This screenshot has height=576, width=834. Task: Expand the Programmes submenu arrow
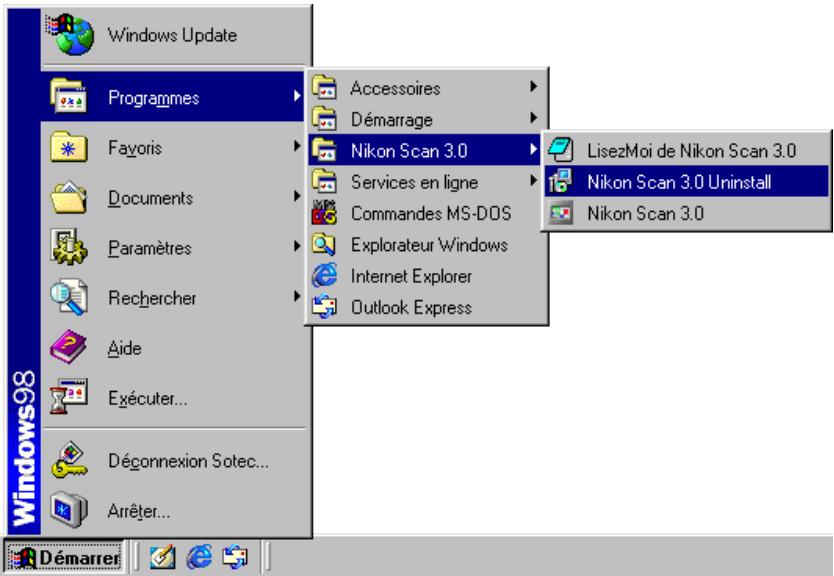point(297,96)
